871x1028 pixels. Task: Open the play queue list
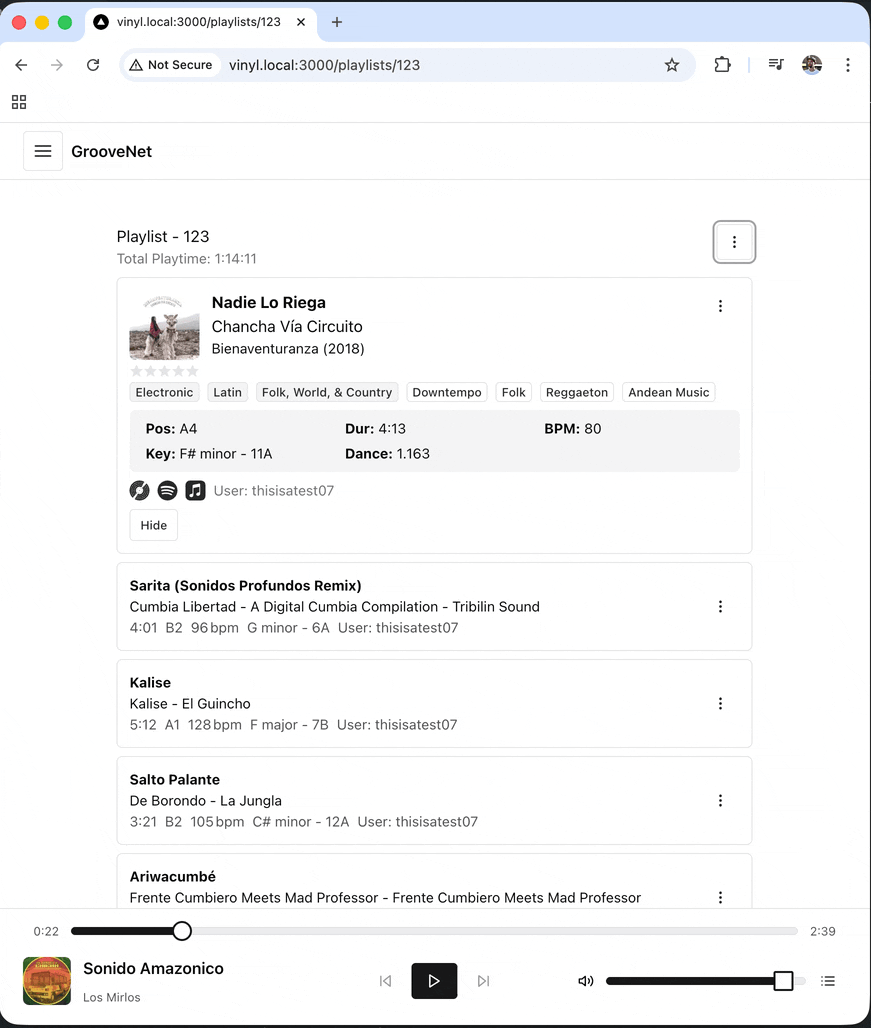click(828, 981)
